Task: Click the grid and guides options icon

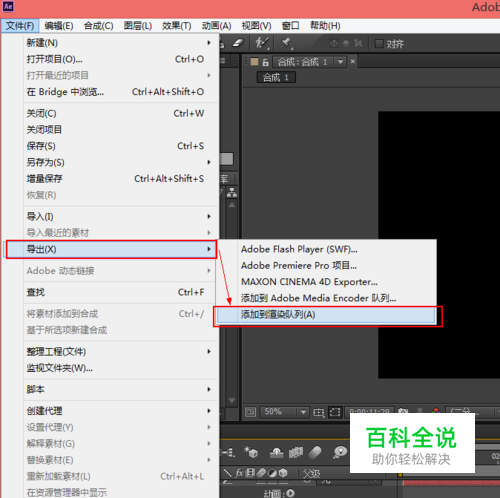Action: point(319,413)
